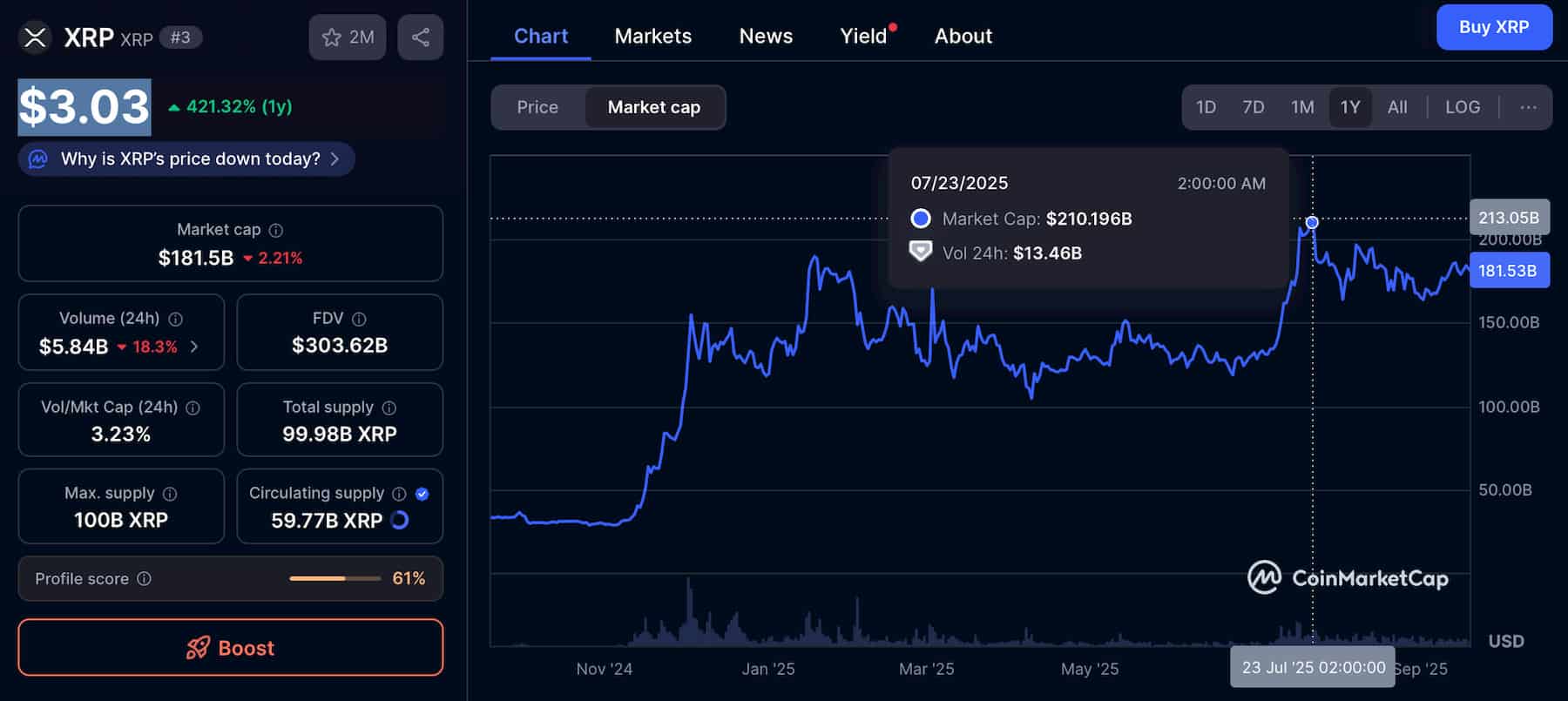Switch chart to Market cap view
1568x701 pixels.
(653, 107)
